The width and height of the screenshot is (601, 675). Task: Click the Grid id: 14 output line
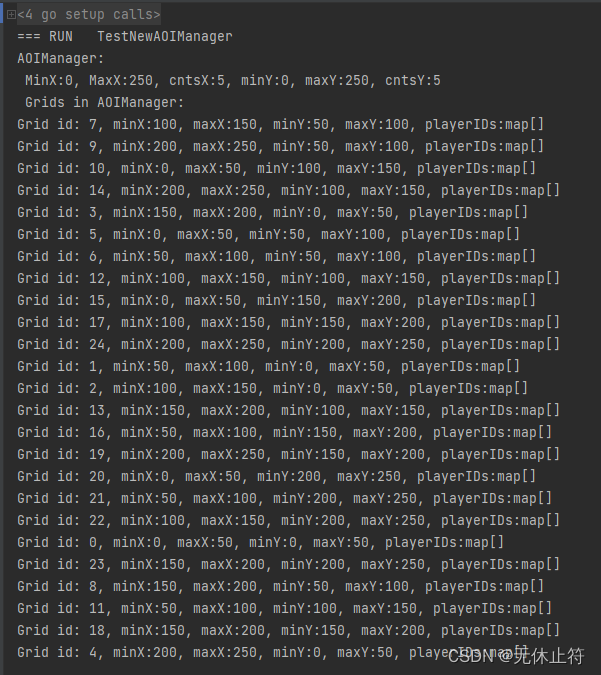click(x=288, y=191)
